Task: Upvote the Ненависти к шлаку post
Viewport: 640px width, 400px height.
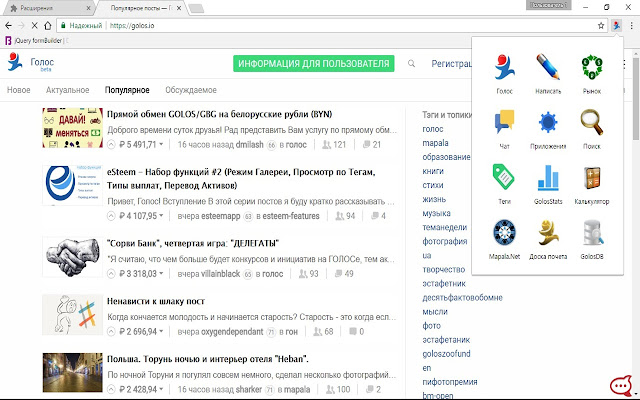Action: pos(111,332)
